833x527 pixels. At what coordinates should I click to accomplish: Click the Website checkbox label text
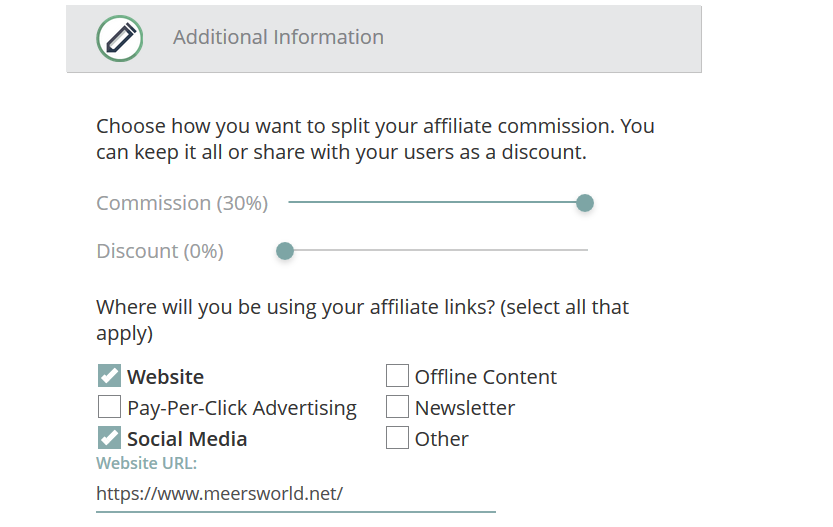[166, 377]
